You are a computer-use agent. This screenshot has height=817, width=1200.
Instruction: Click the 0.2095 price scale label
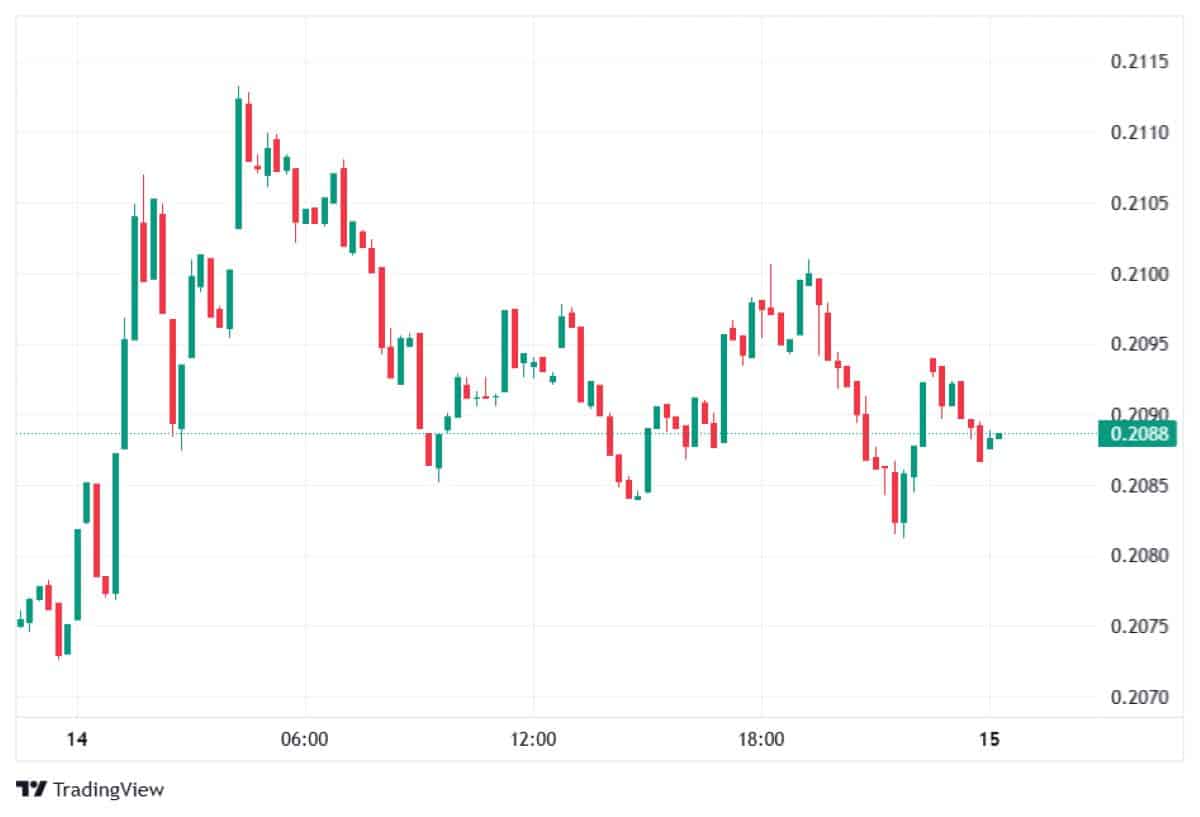click(x=1140, y=345)
